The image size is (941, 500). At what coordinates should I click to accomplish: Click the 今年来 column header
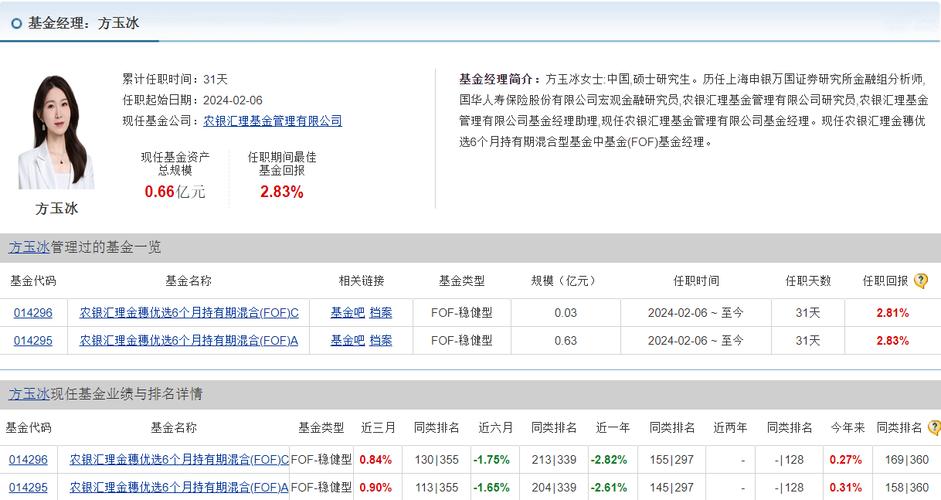click(x=847, y=427)
